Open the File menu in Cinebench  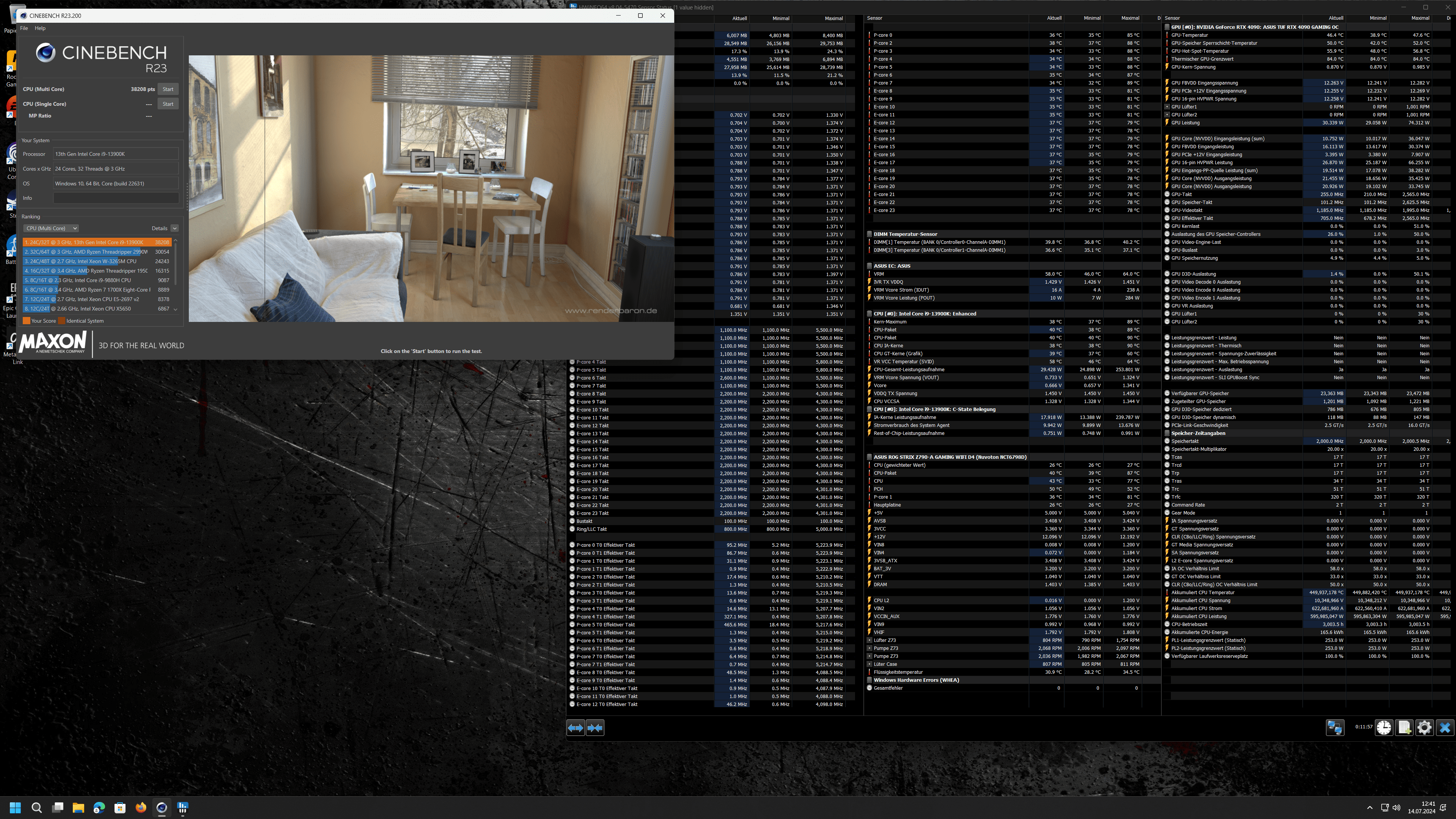tap(24, 28)
